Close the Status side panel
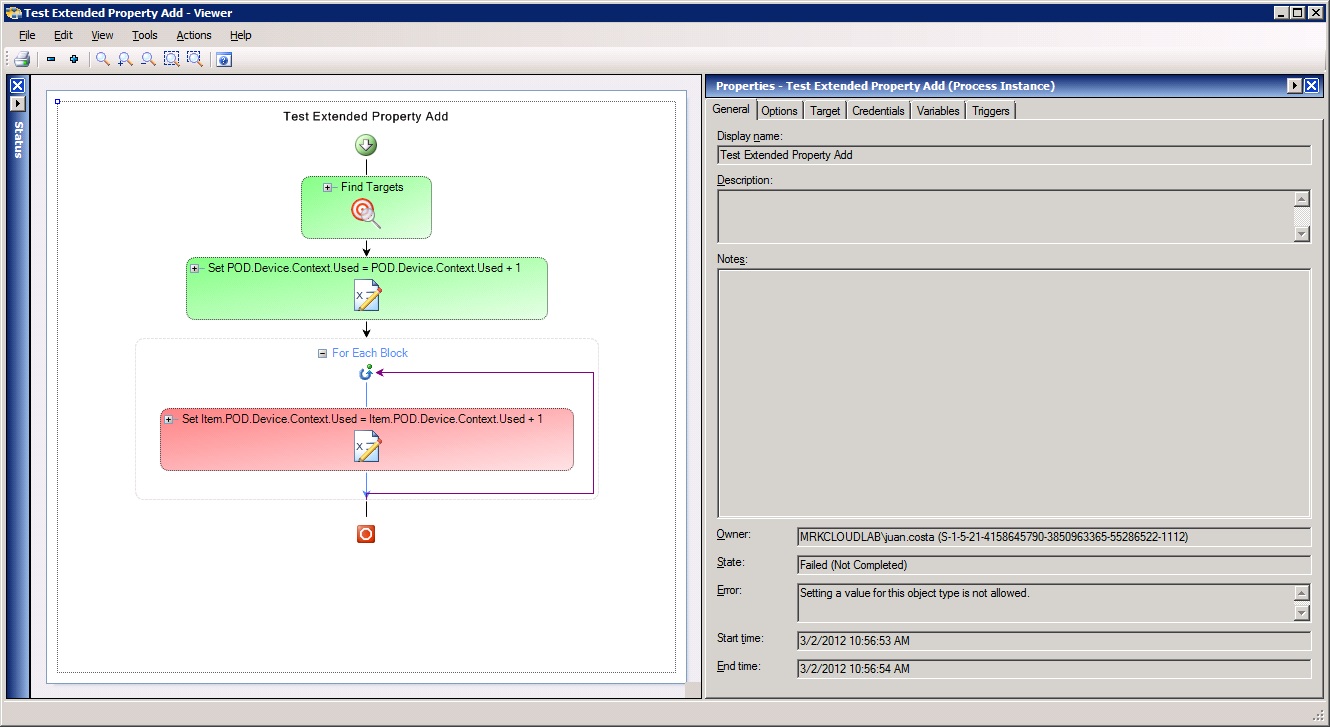1330x727 pixels. [17, 86]
